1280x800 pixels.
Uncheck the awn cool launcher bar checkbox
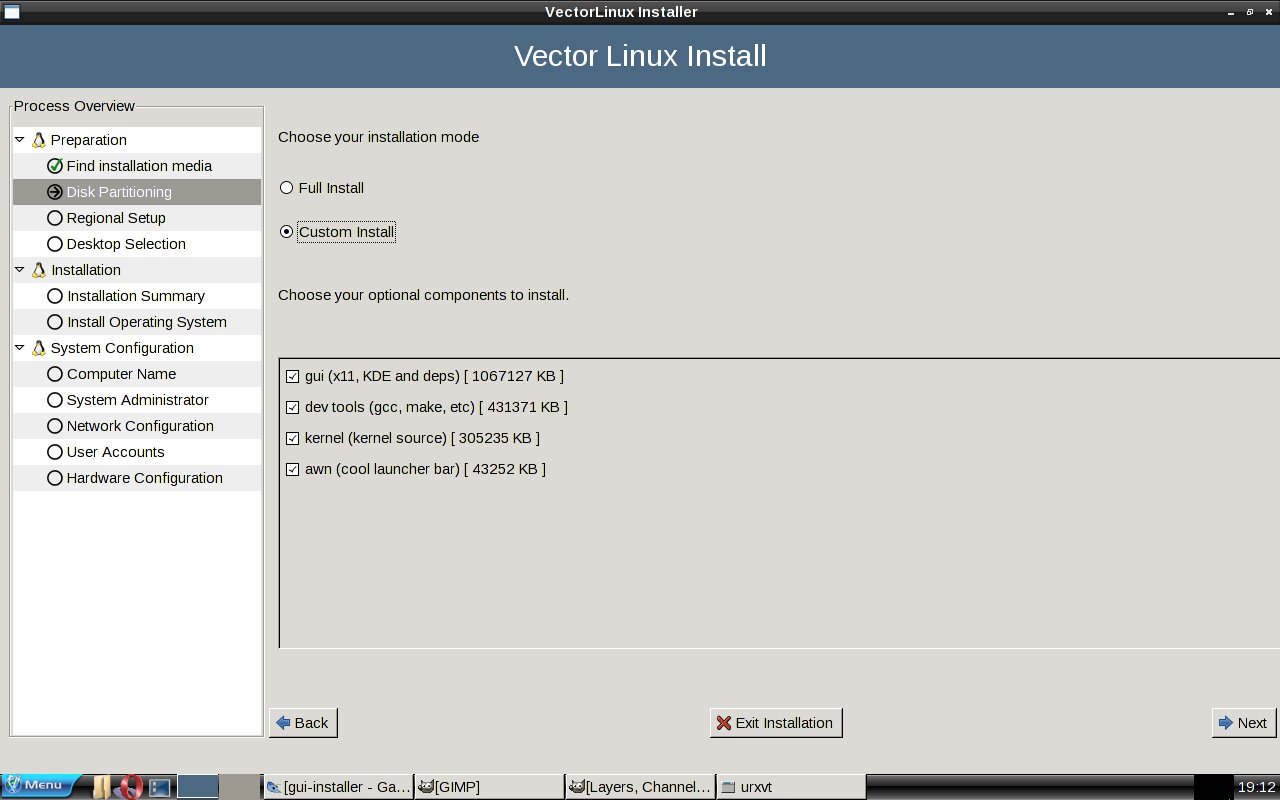pos(293,470)
